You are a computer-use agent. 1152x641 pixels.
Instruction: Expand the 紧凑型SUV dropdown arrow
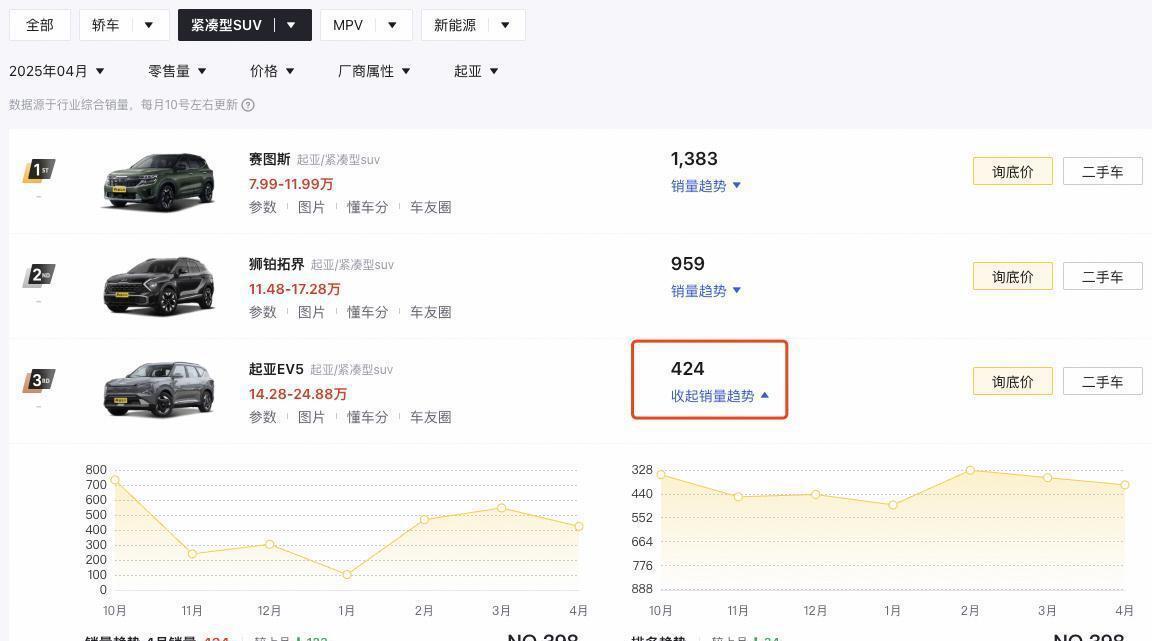[292, 25]
